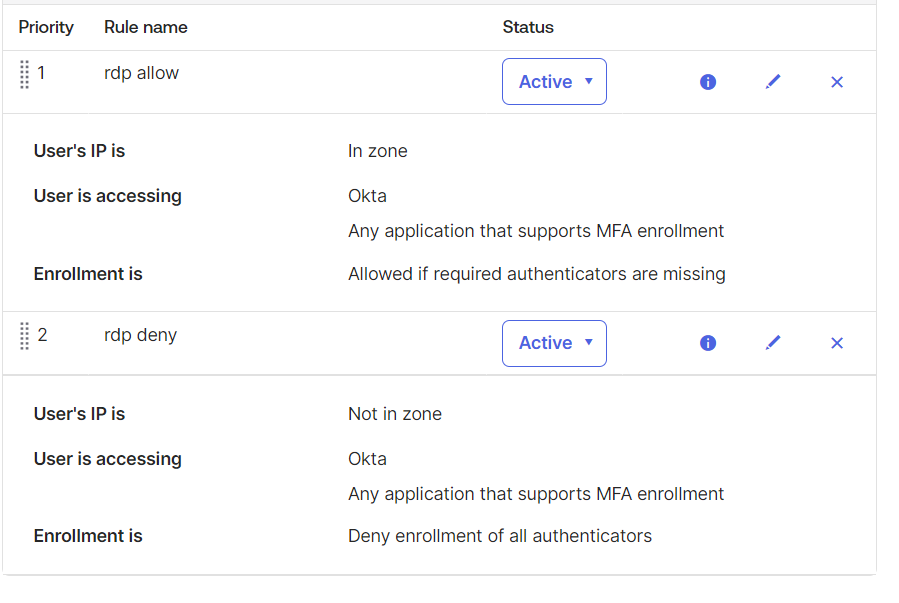899x603 pixels.
Task: Edit the rdp allow rule with pencil icon
Action: pyautogui.click(x=772, y=82)
